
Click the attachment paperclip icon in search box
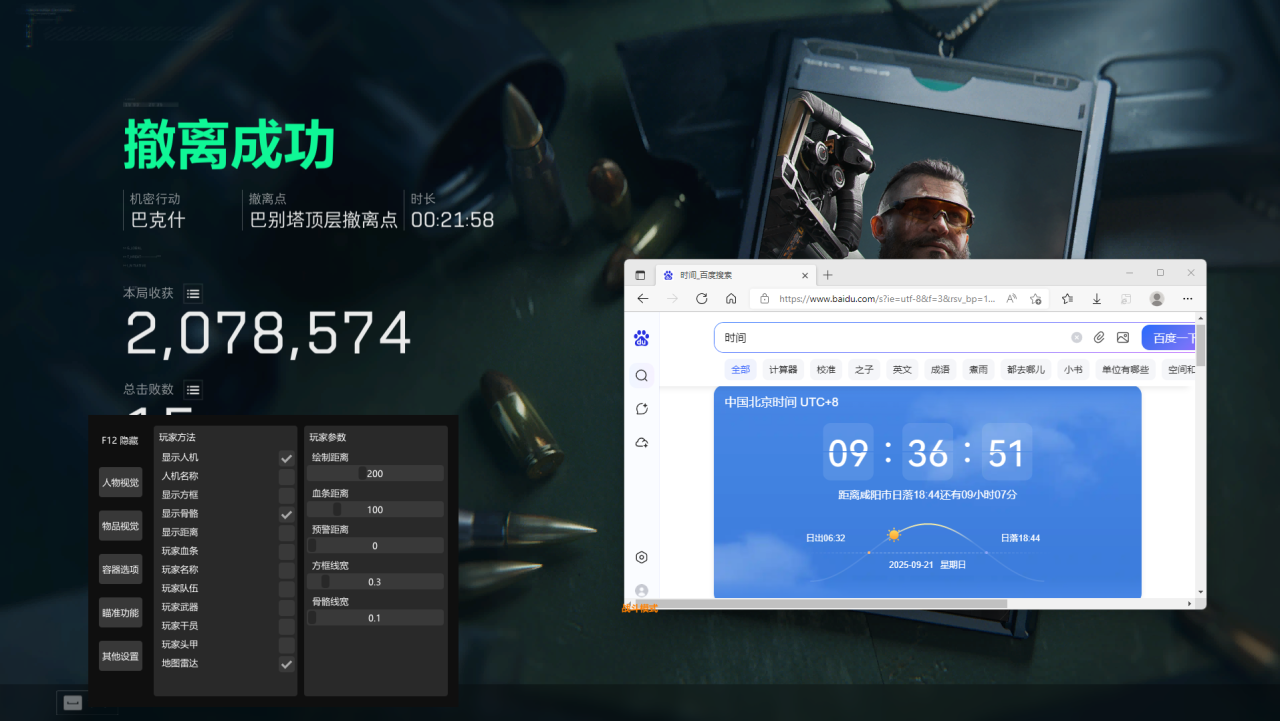1099,338
